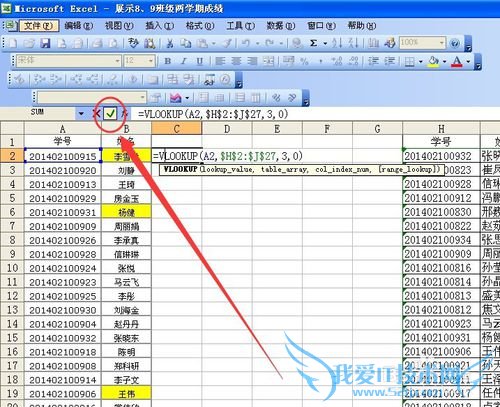
Task: Click the Save floppy disk icon
Action: 45,43
